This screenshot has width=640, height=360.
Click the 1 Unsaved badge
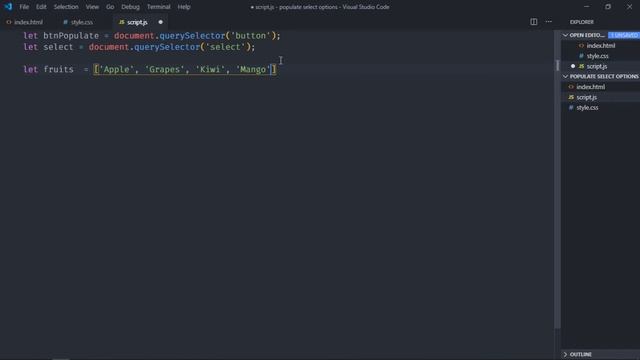click(624, 35)
